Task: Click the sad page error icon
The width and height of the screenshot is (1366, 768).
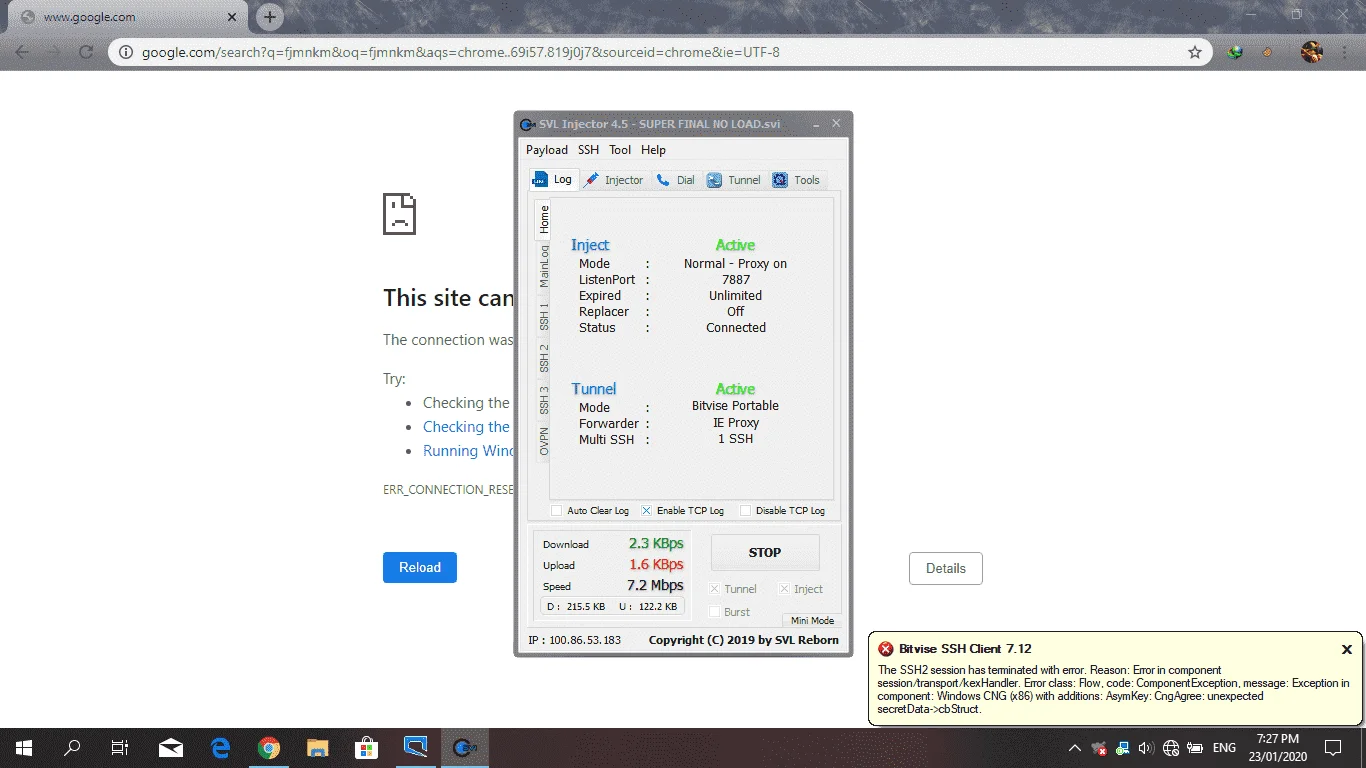Action: pos(399,214)
